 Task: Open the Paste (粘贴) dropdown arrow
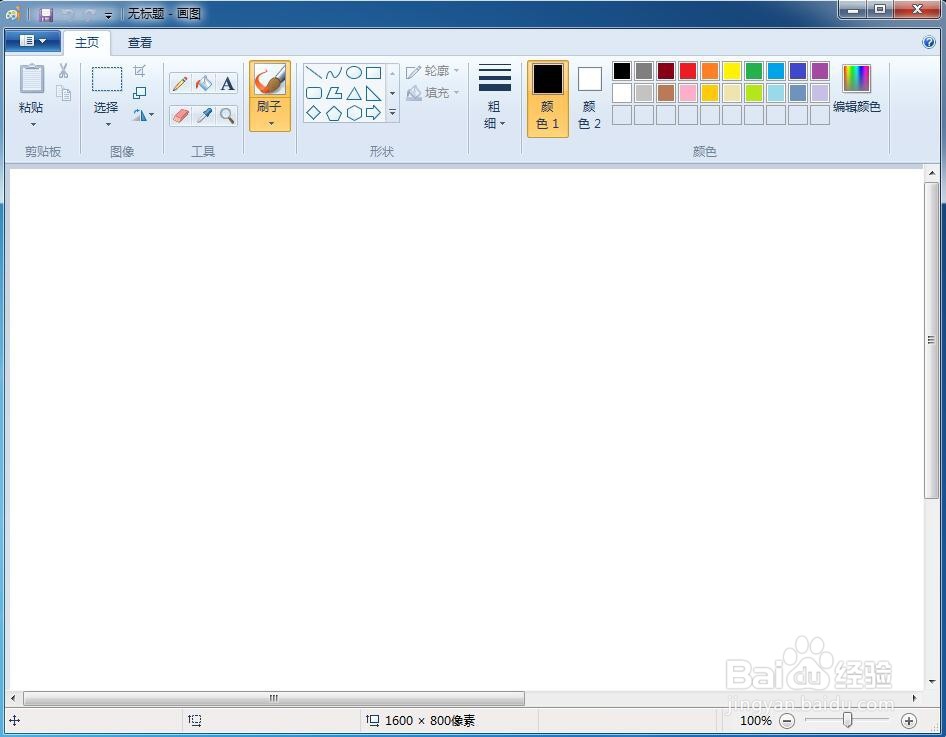(33, 125)
